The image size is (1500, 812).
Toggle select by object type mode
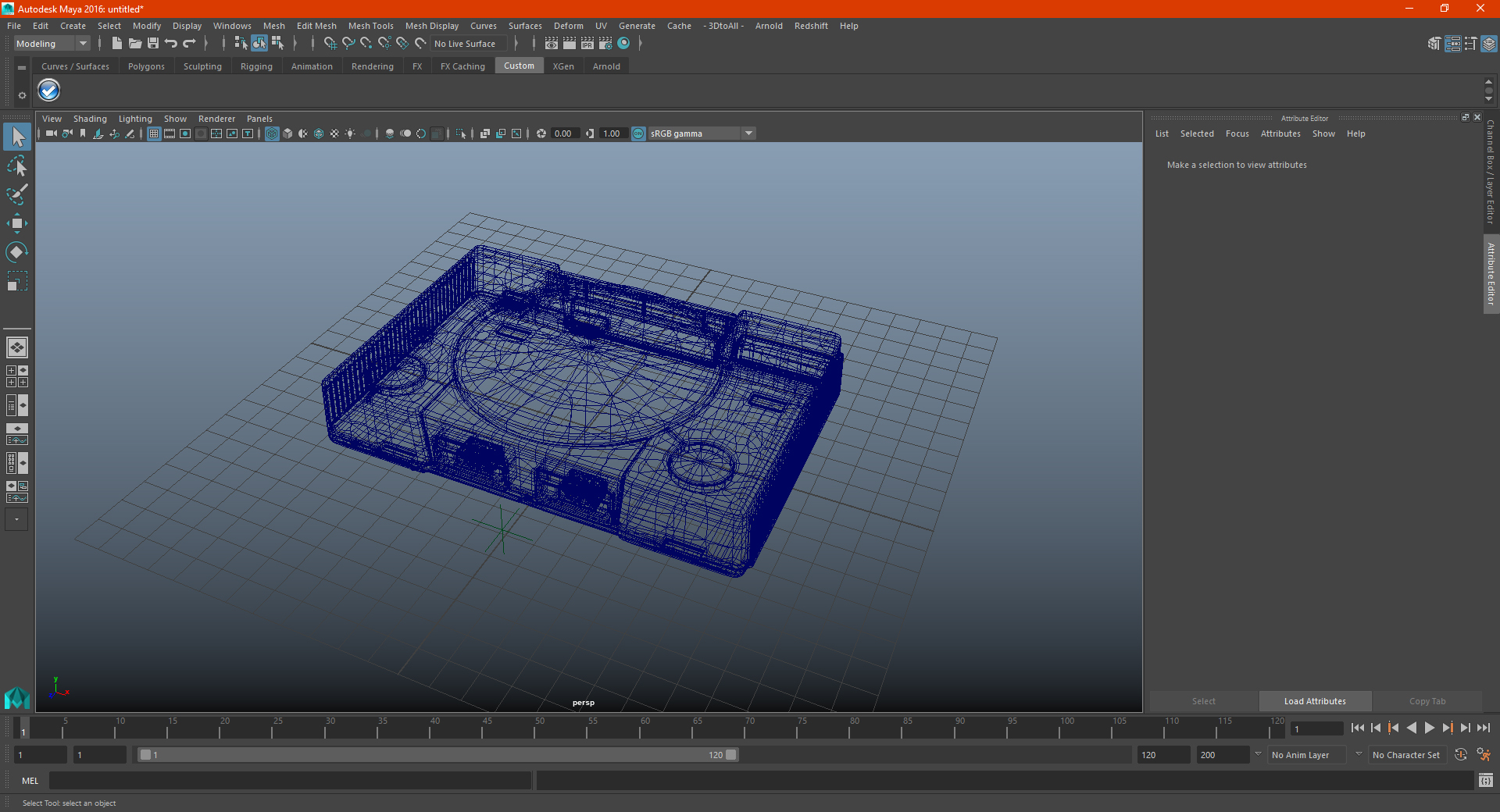259,44
